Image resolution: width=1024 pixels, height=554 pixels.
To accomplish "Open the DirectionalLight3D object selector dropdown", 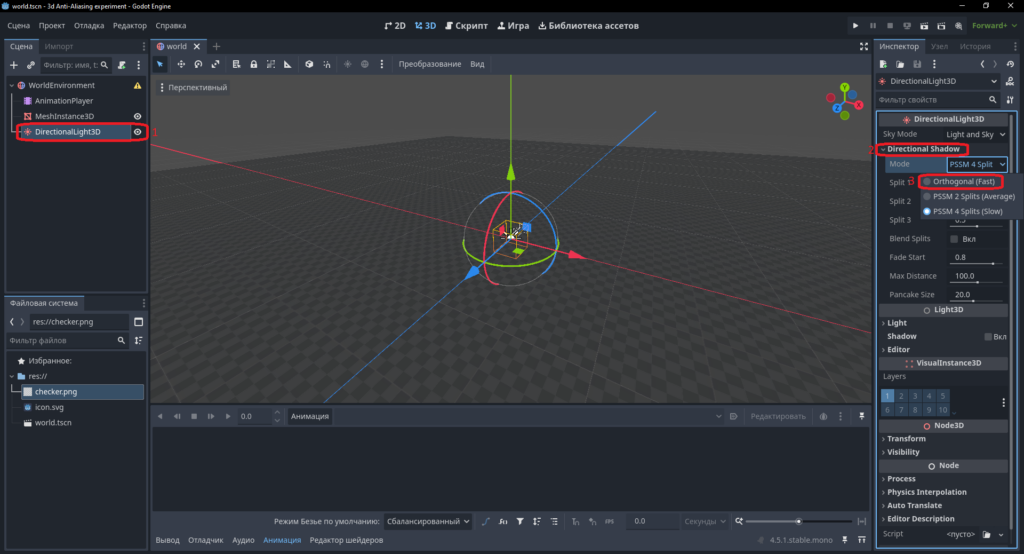I will (x=938, y=81).
